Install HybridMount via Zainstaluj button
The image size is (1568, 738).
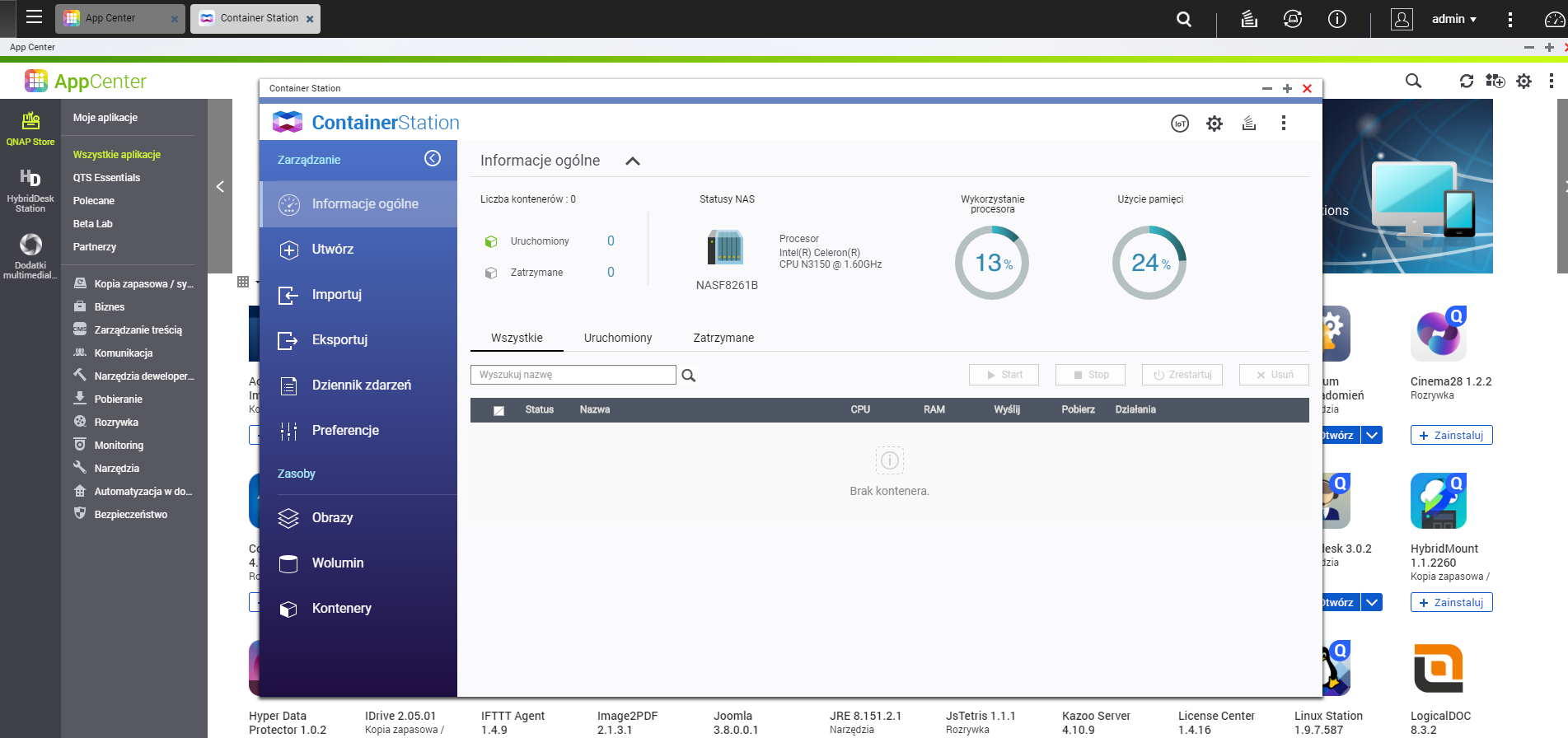point(1451,602)
